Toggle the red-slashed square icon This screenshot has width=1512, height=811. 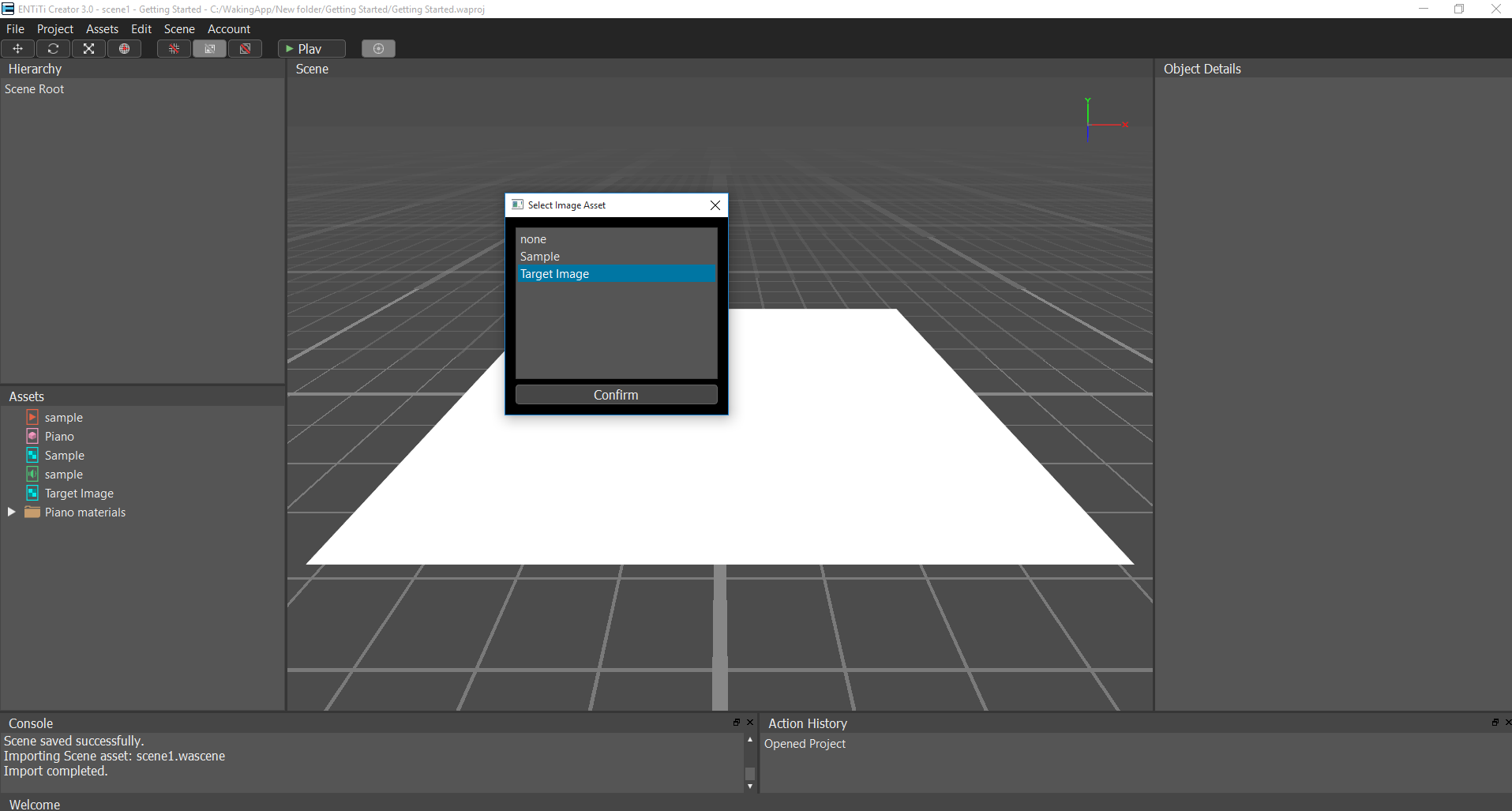(245, 49)
